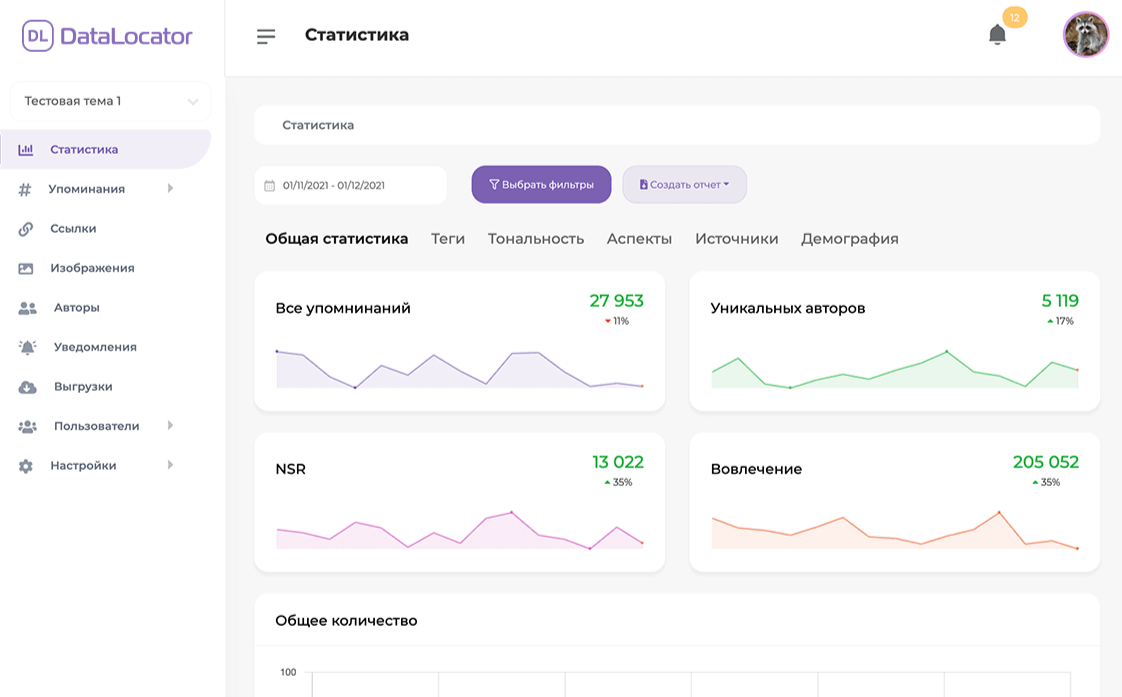Open the Тестовая тема 1 topic selector
The image size is (1122, 697).
click(109, 101)
